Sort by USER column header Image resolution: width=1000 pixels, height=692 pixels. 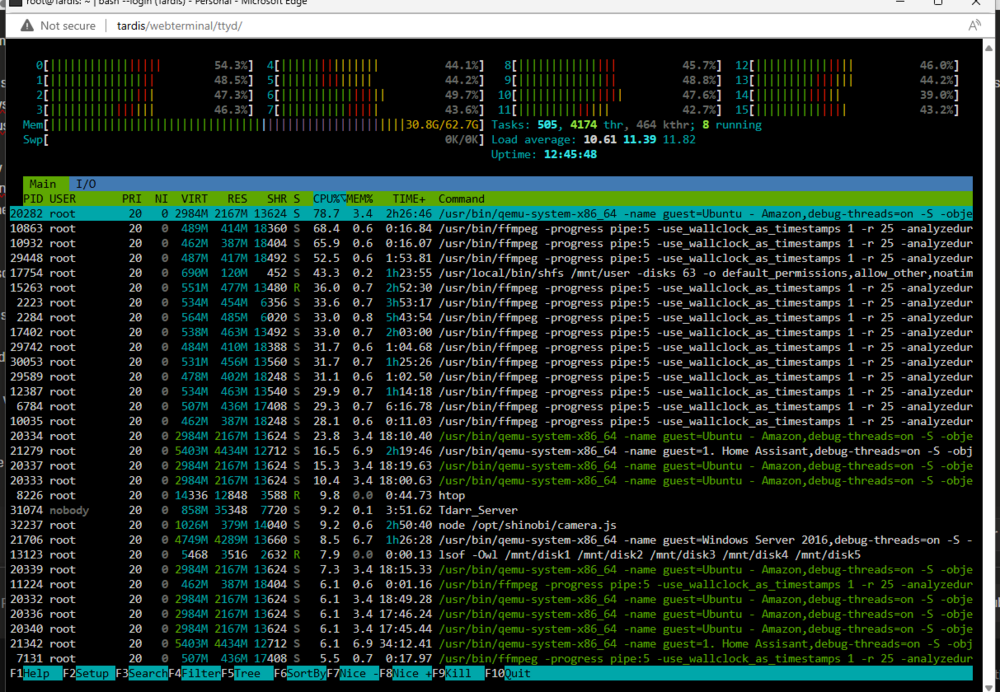[x=62, y=199]
